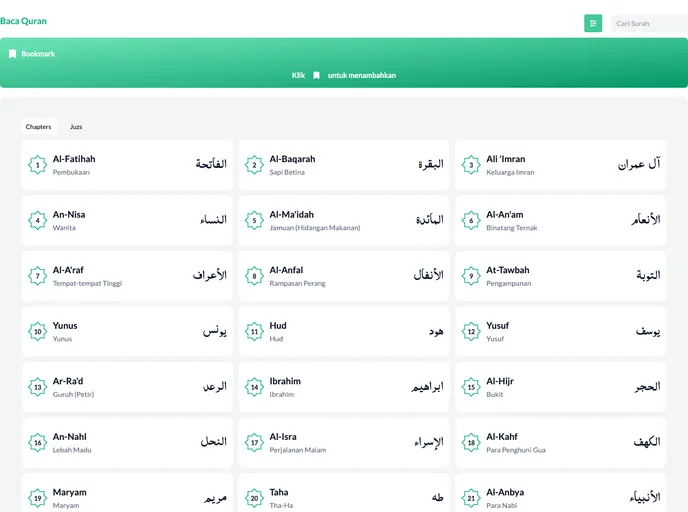Viewport: 688px width, 512px height.
Task: Click the Ibrahim surah heading
Action: (285, 381)
